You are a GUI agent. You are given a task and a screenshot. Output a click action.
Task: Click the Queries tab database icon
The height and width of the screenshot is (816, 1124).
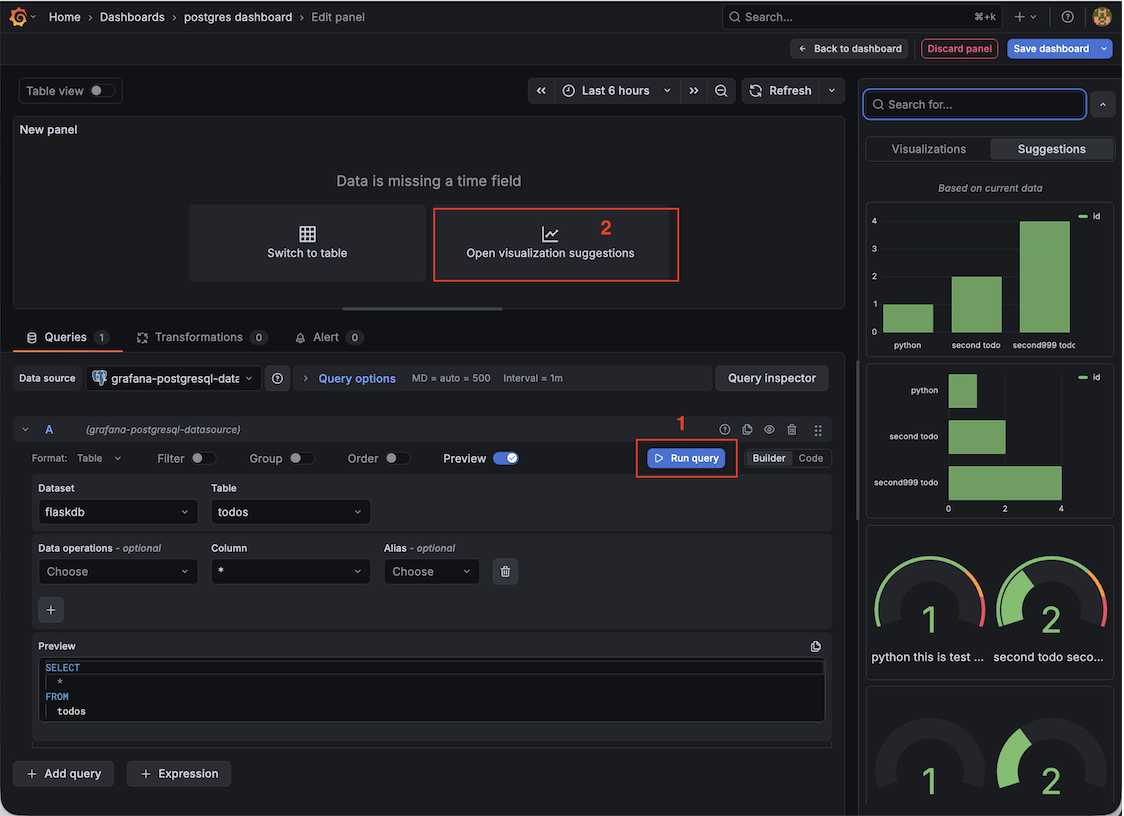(x=32, y=337)
